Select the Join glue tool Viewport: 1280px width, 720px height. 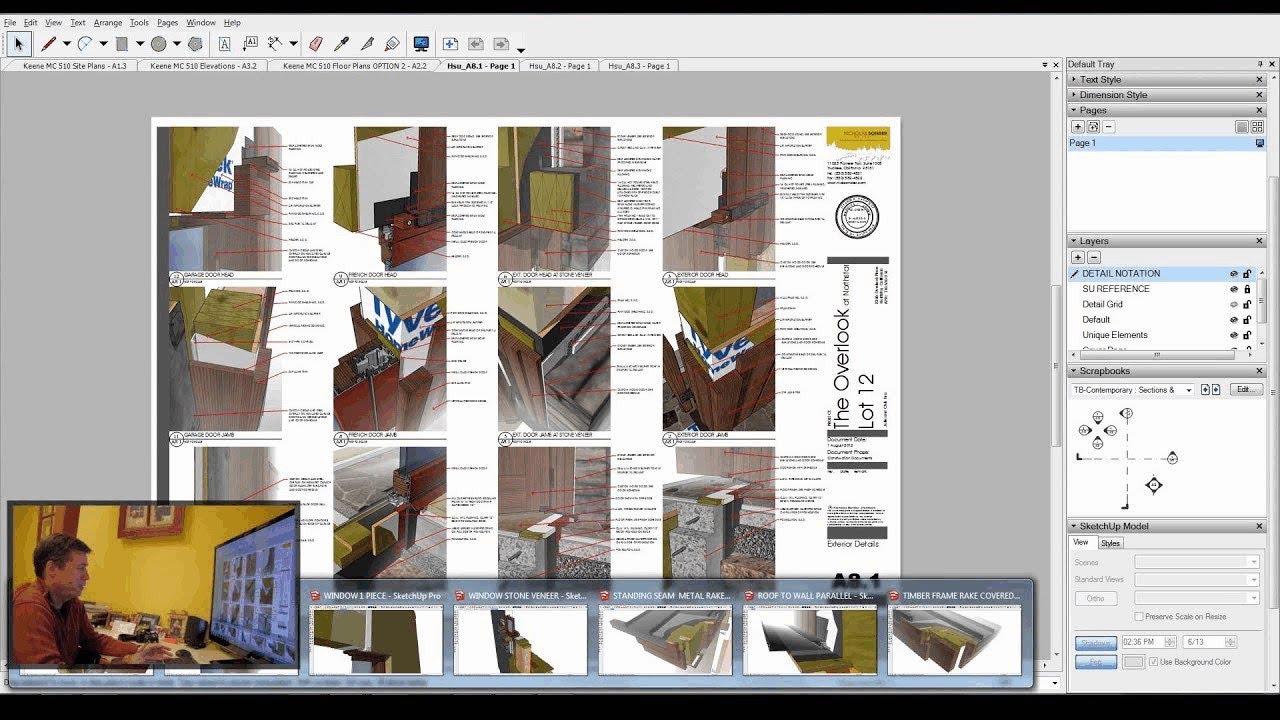(x=392, y=44)
